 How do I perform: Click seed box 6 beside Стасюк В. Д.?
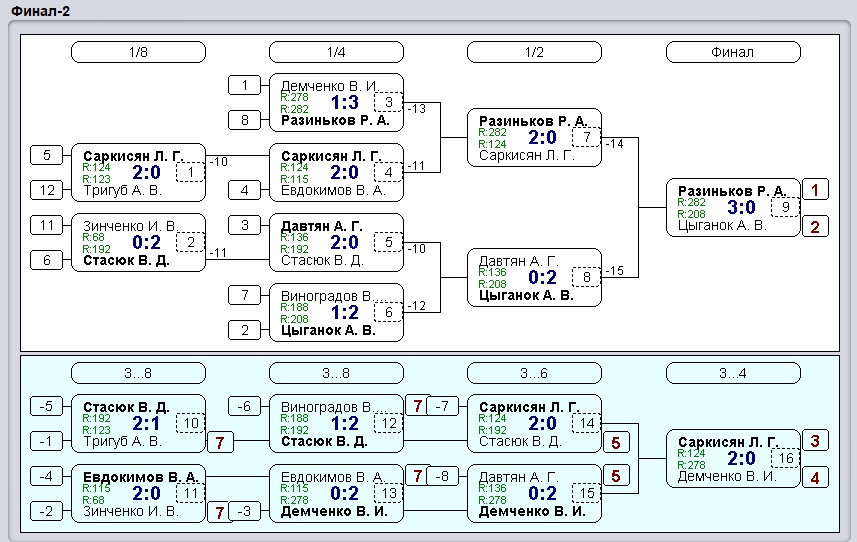(46, 260)
